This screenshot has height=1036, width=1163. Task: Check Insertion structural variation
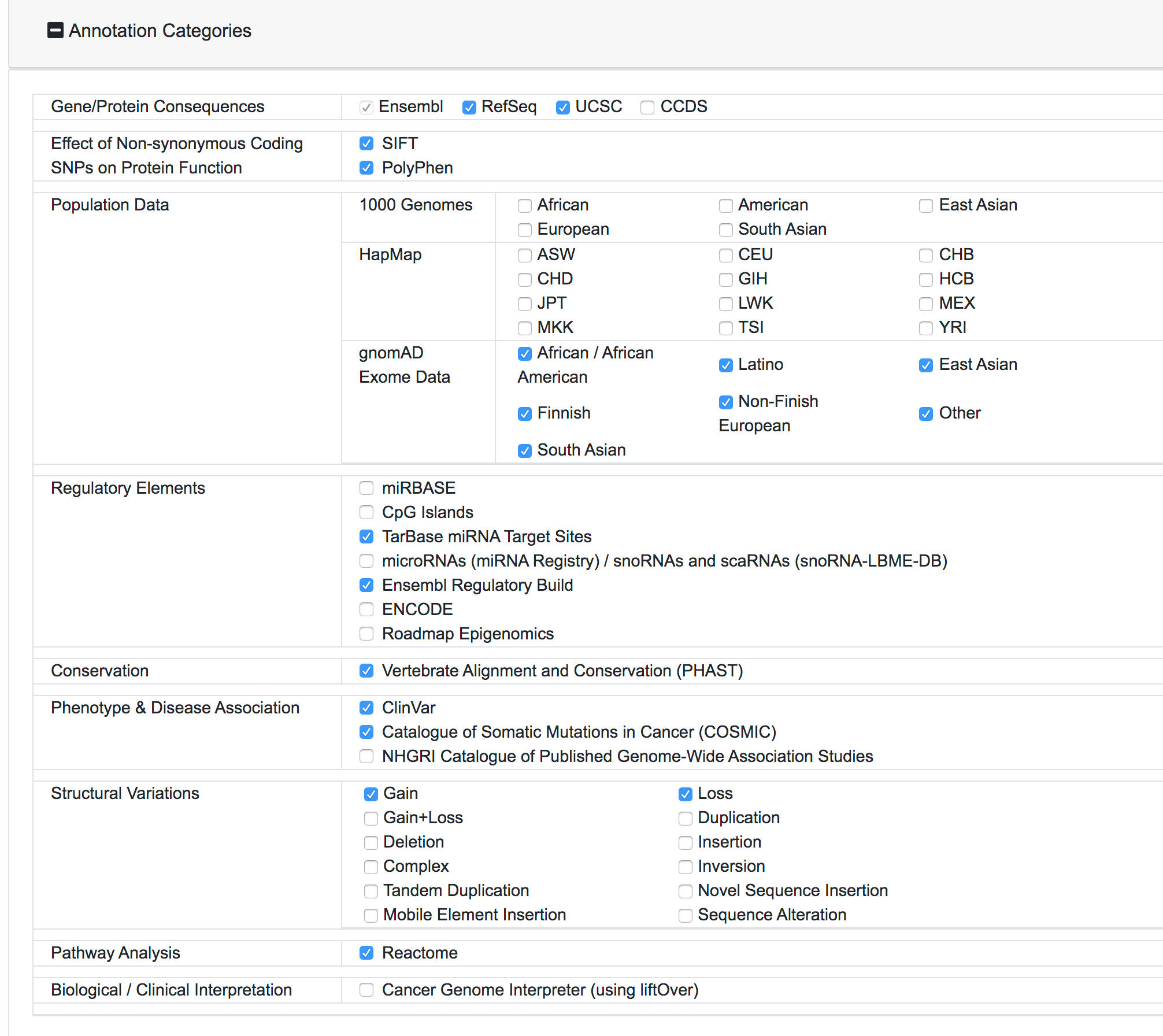[686, 843]
